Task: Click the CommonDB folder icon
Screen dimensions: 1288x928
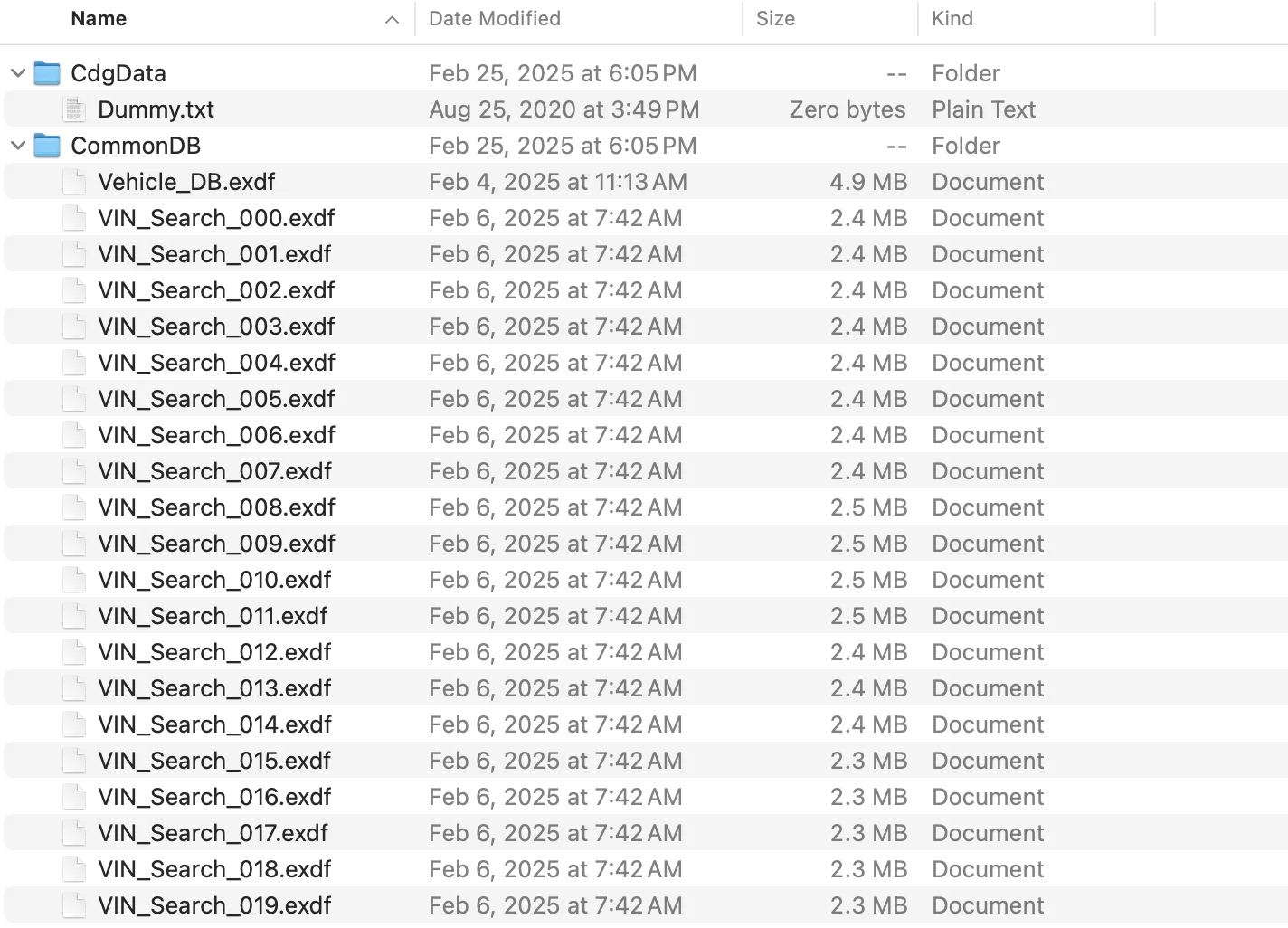Action: (x=45, y=145)
